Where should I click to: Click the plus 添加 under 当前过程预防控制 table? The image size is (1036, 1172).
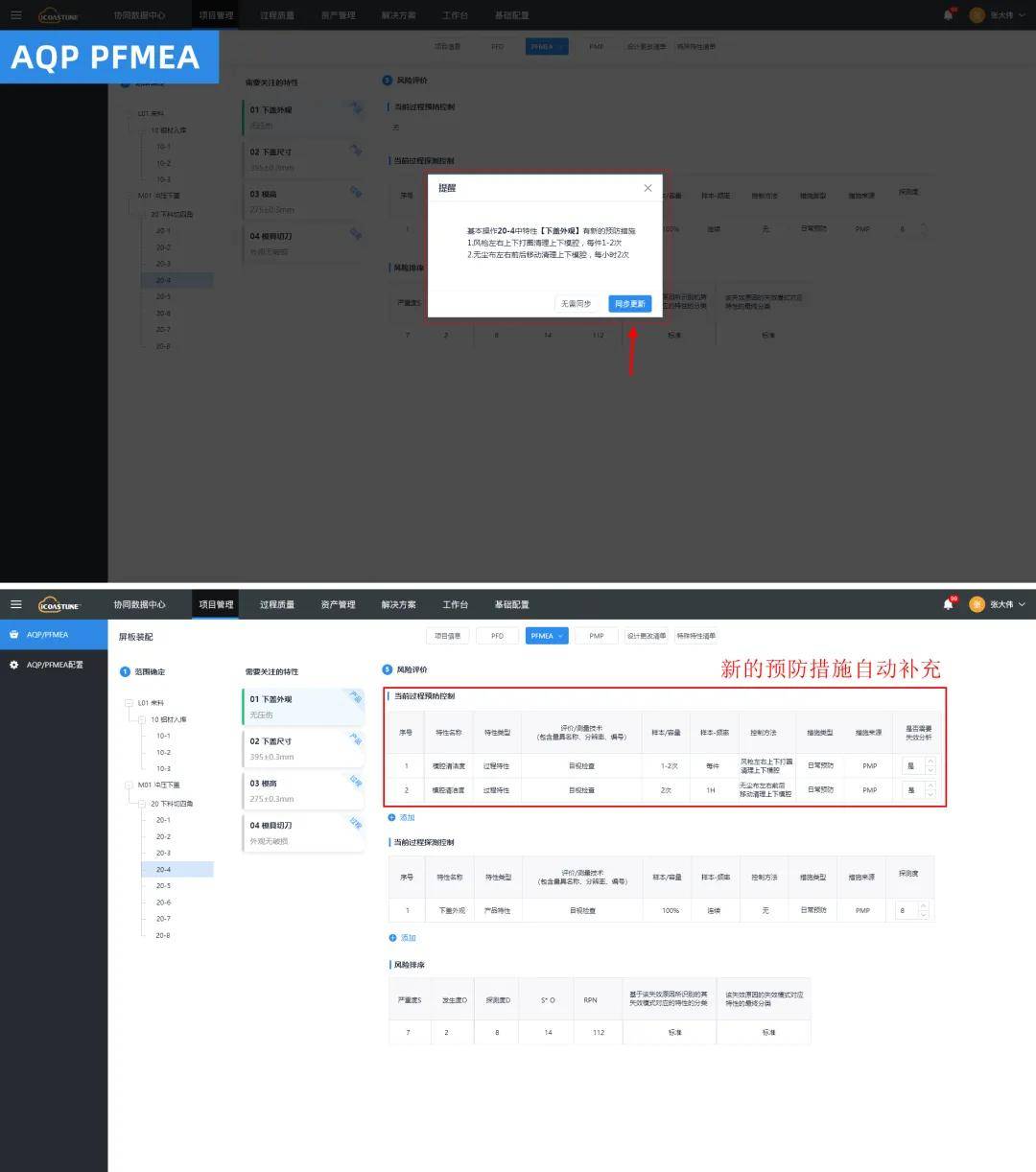tap(402, 817)
